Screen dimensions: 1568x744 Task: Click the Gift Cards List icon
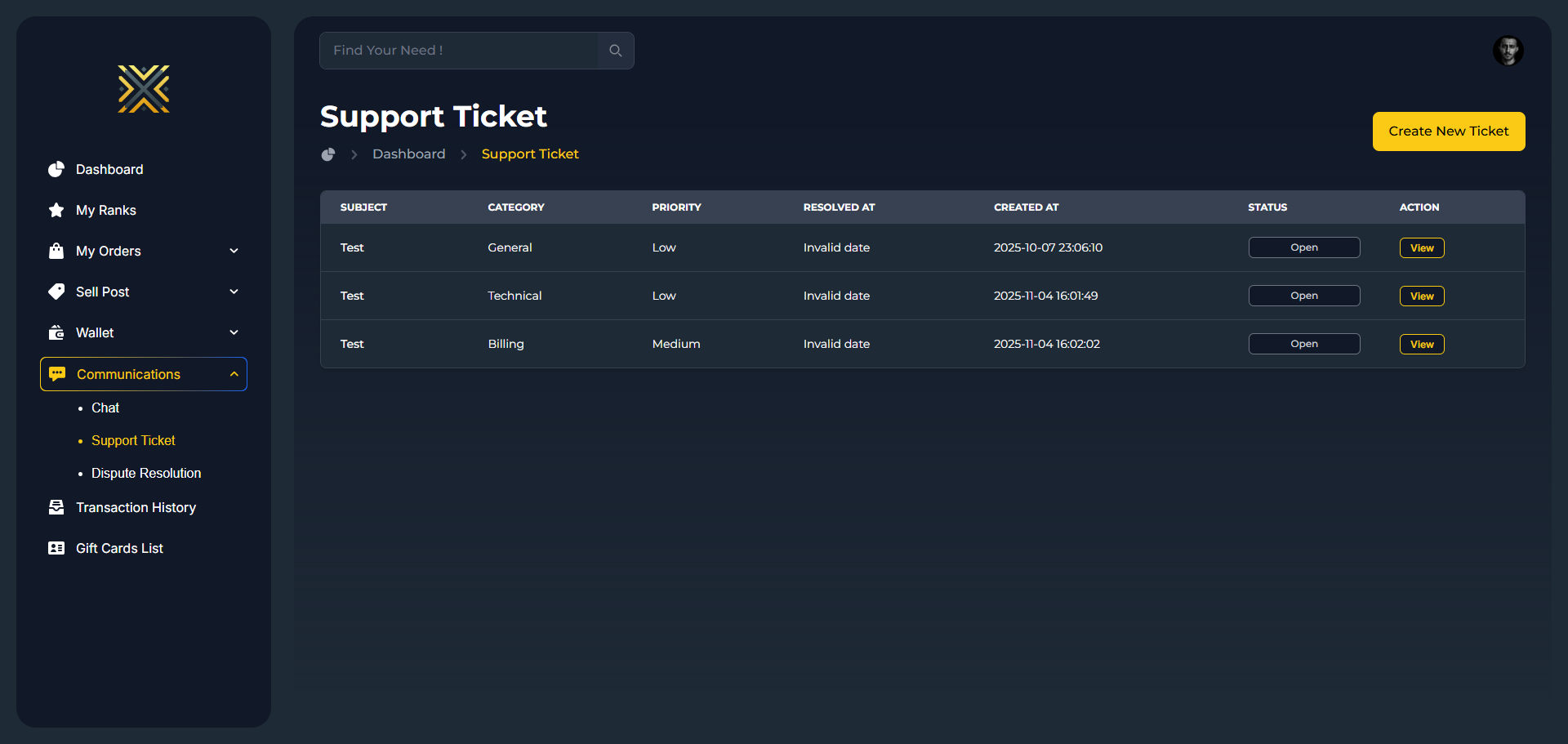tap(56, 548)
